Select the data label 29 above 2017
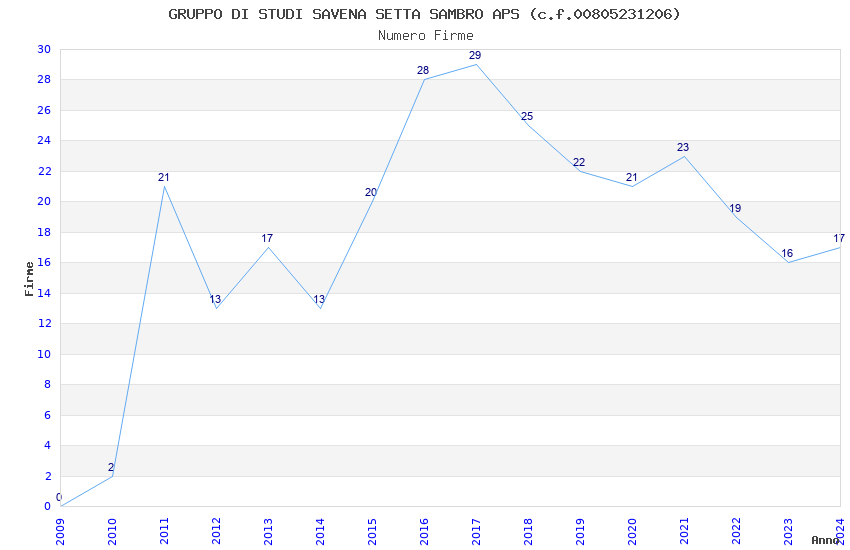 click(x=475, y=55)
